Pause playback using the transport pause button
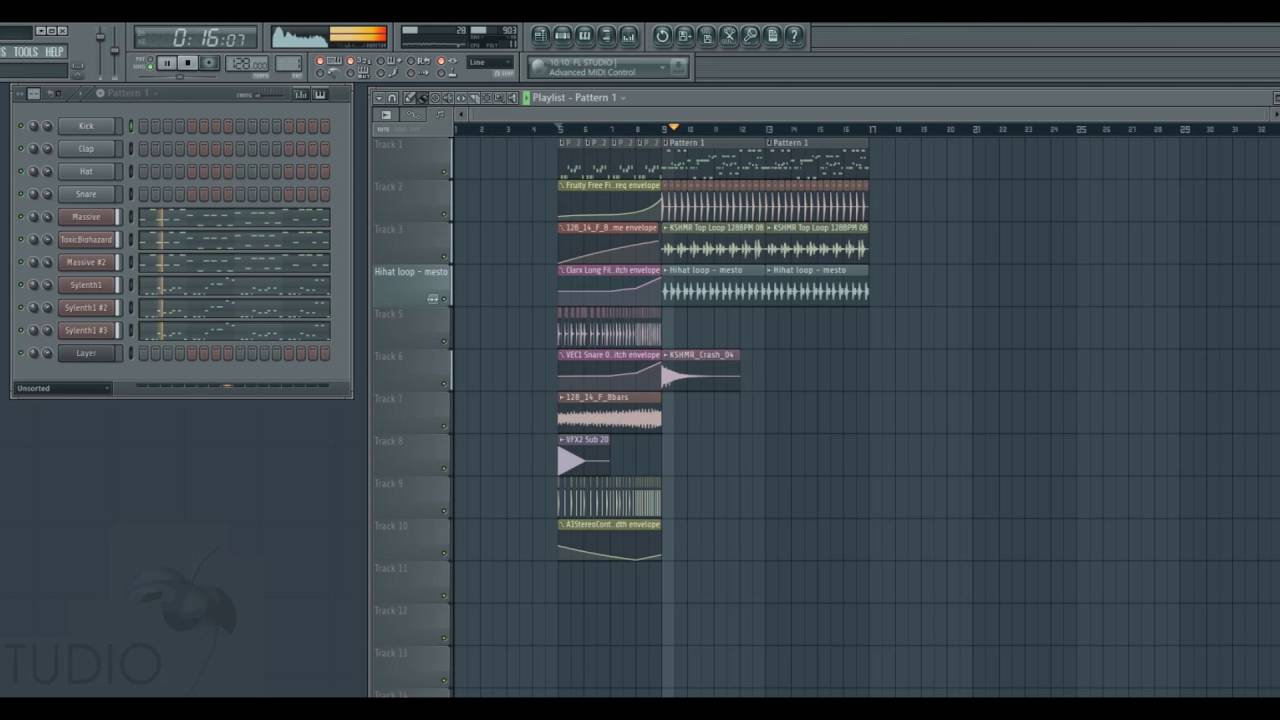This screenshot has height=720, width=1280. 166,63
